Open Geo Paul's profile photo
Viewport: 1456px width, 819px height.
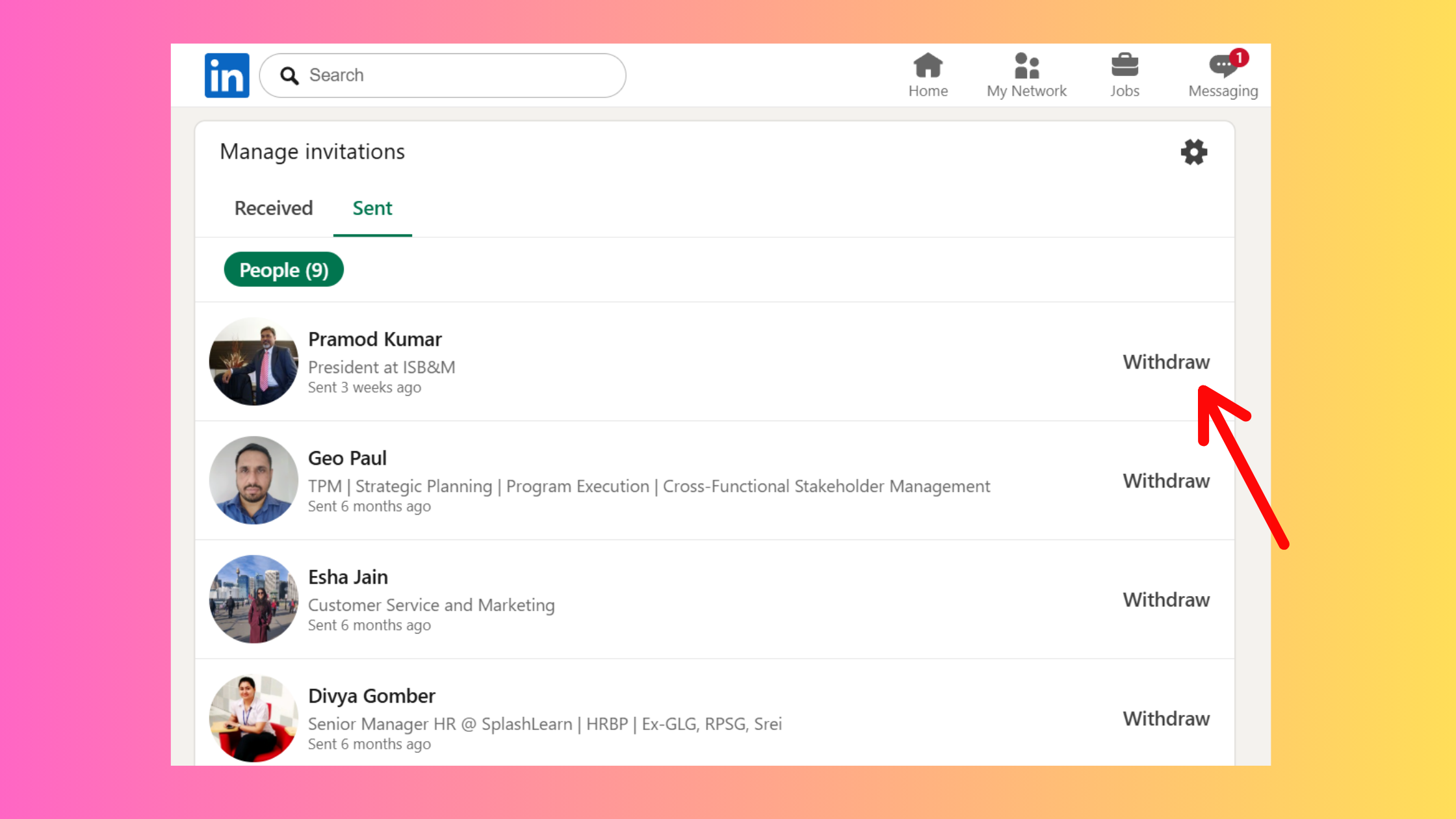(x=253, y=480)
